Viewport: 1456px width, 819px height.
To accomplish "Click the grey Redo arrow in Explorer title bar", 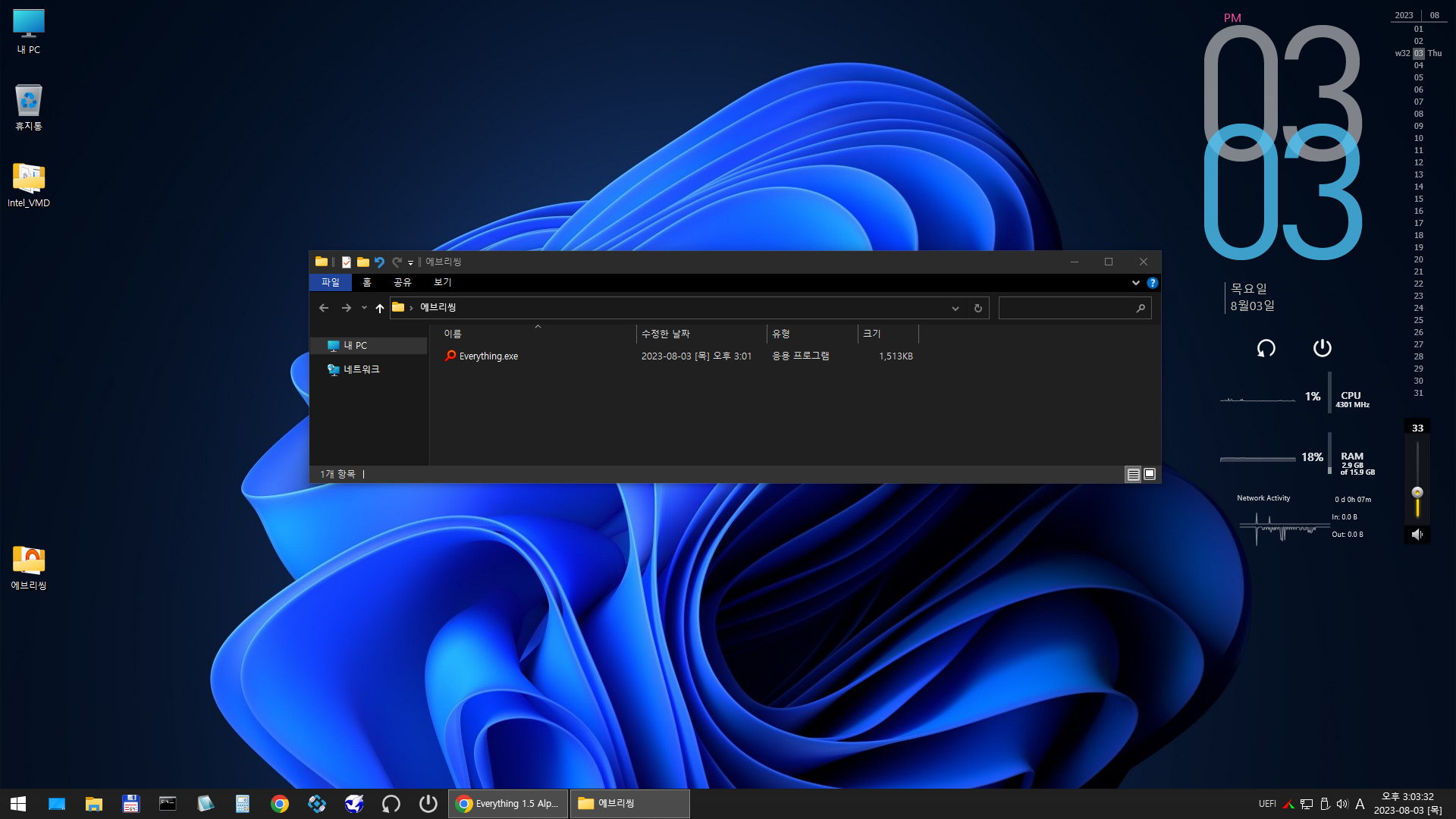I will pyautogui.click(x=397, y=262).
